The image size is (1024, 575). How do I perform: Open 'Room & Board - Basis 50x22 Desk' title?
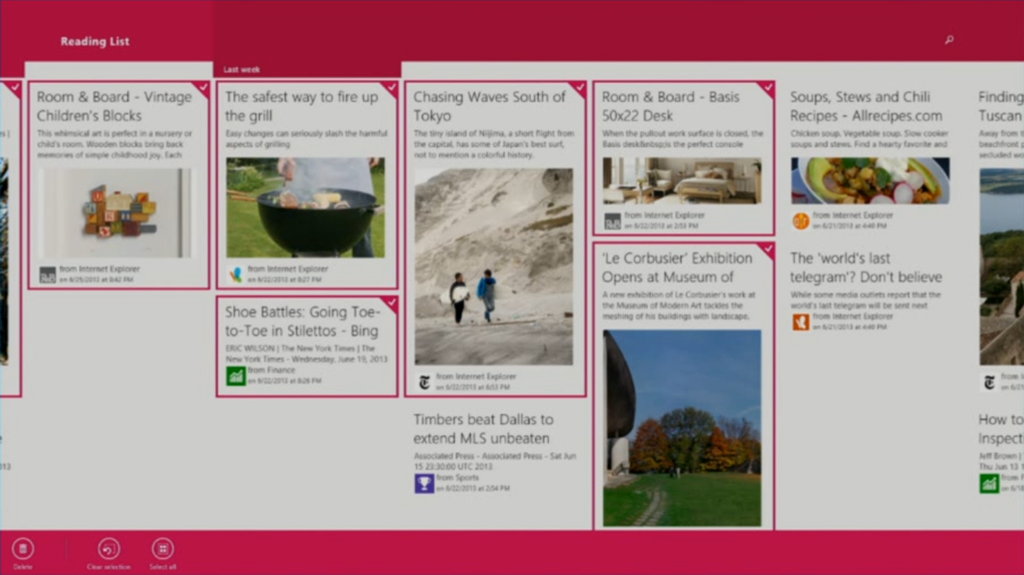point(671,106)
